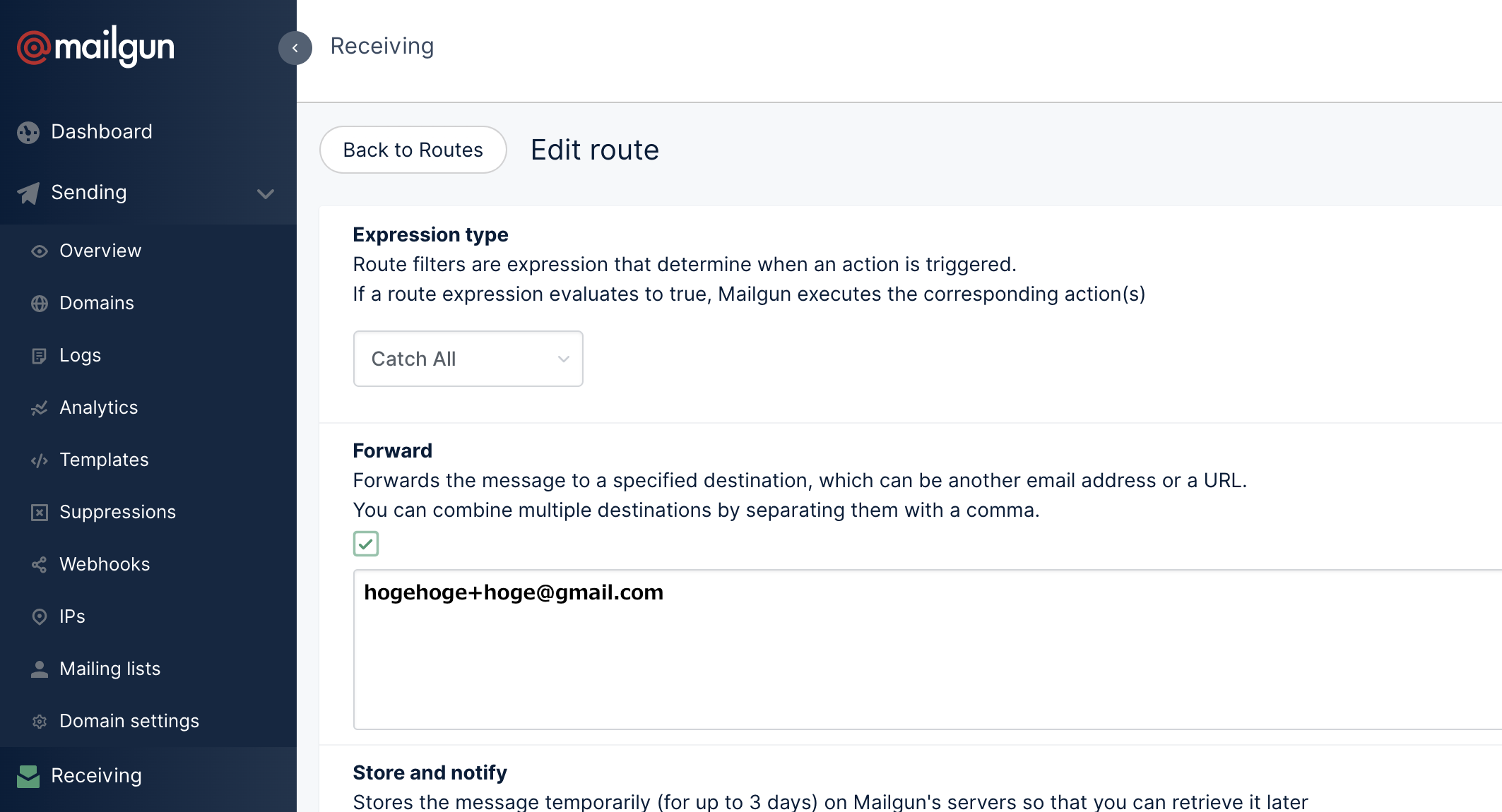Open the Catch All expression dropdown

tap(468, 359)
